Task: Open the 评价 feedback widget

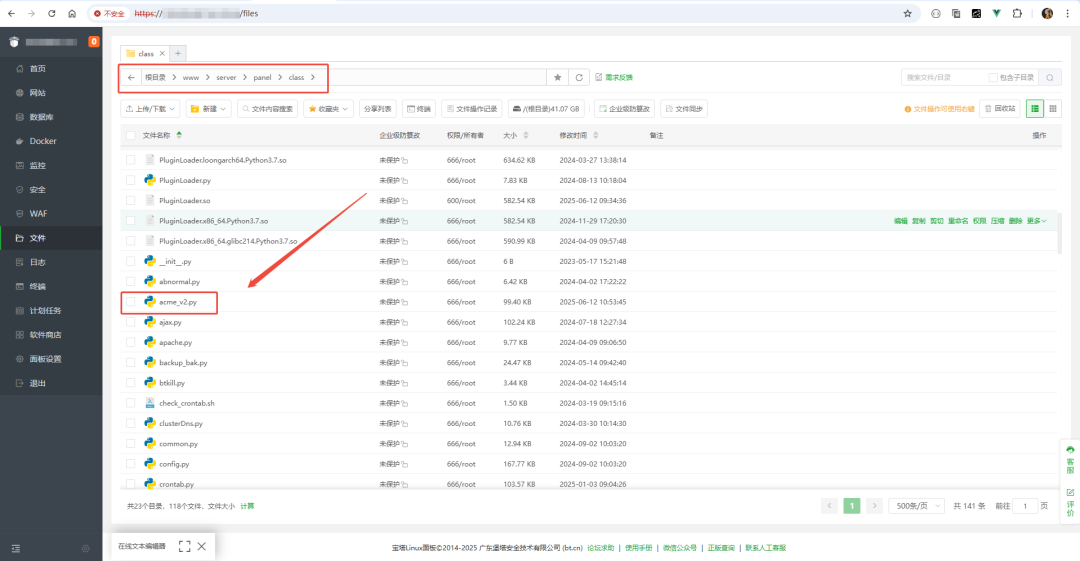Action: pyautogui.click(x=1070, y=502)
